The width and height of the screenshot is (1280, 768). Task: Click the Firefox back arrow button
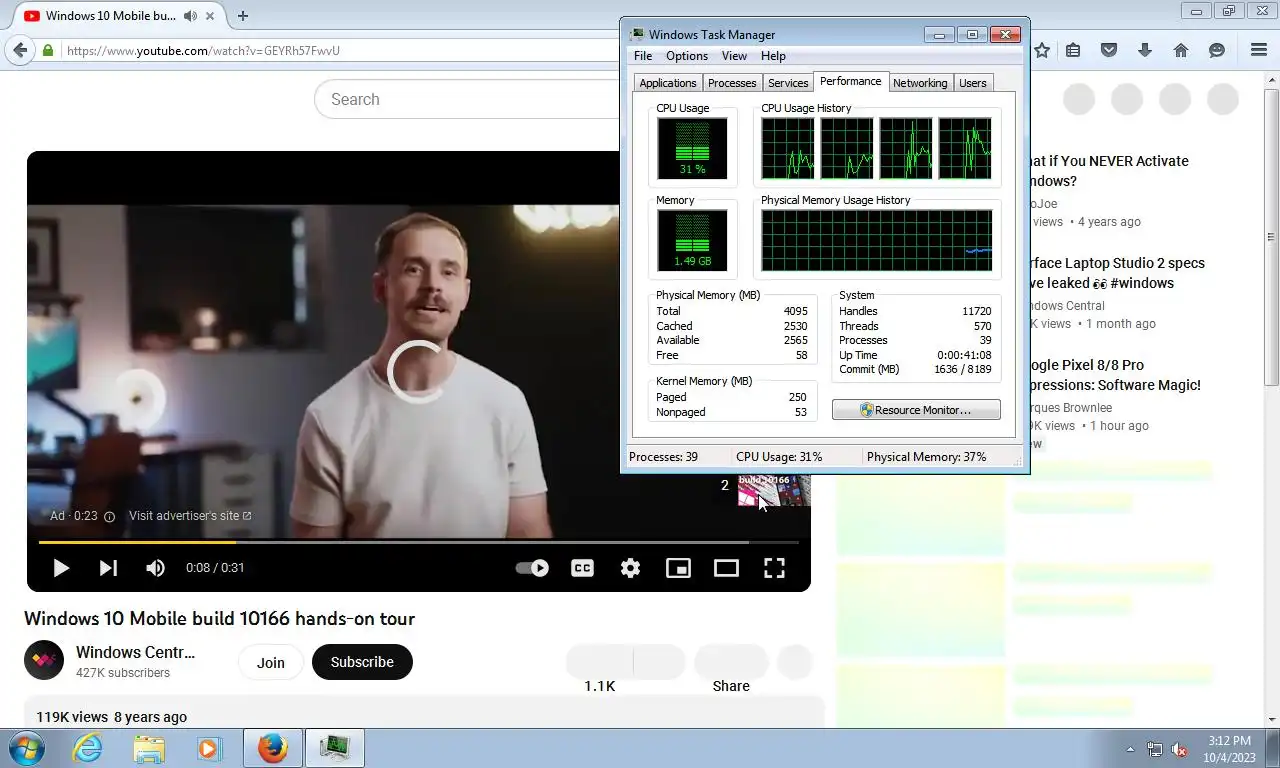click(x=20, y=50)
